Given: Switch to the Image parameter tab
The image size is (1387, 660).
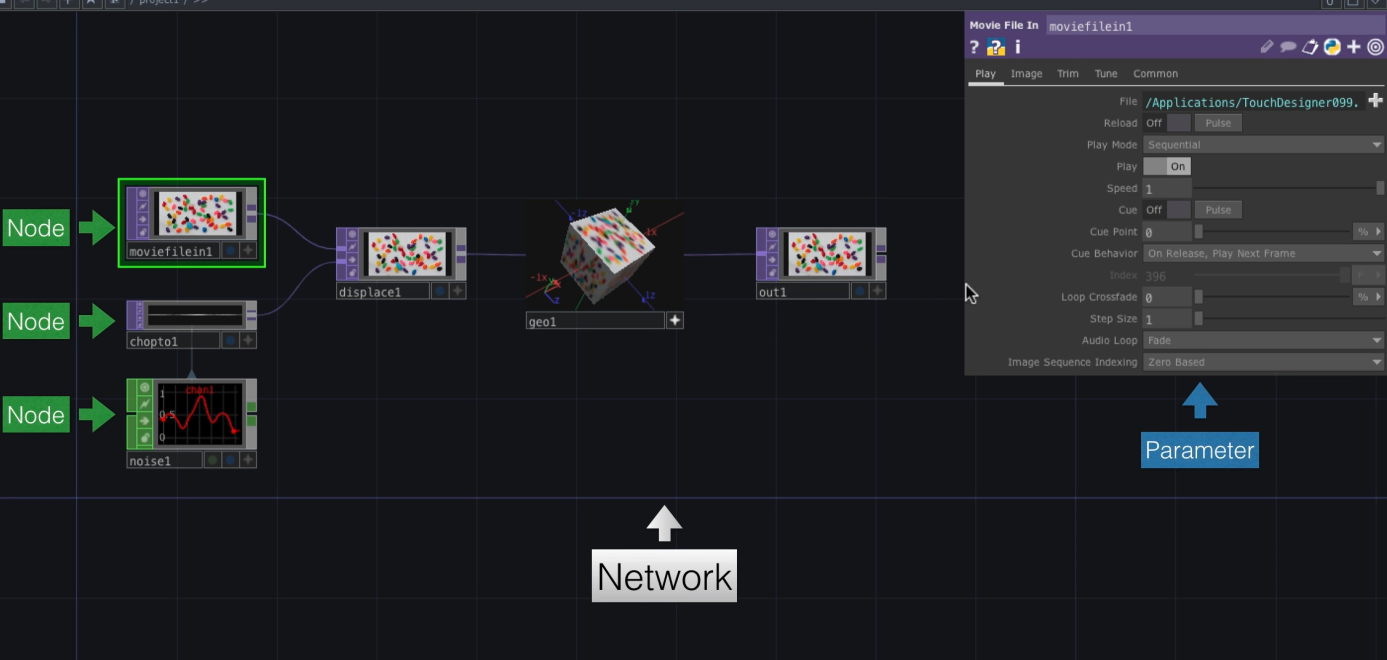Looking at the screenshot, I should click(1026, 74).
